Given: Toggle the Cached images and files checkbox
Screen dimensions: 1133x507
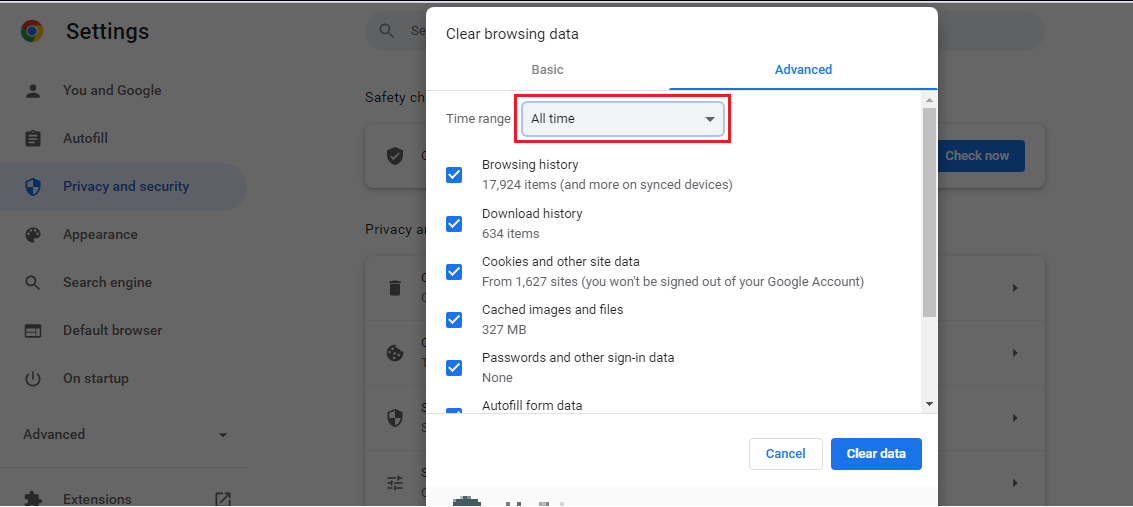Looking at the screenshot, I should [x=454, y=319].
